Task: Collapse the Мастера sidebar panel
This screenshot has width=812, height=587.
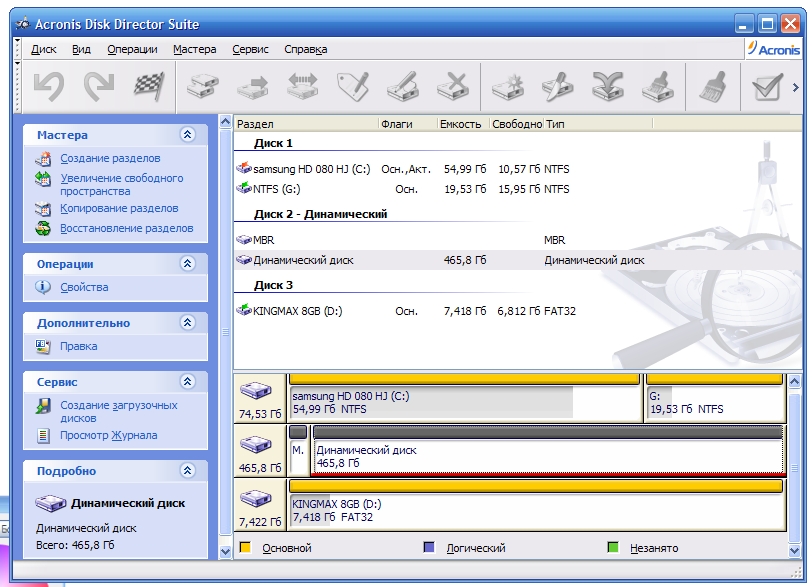Action: coord(187,135)
